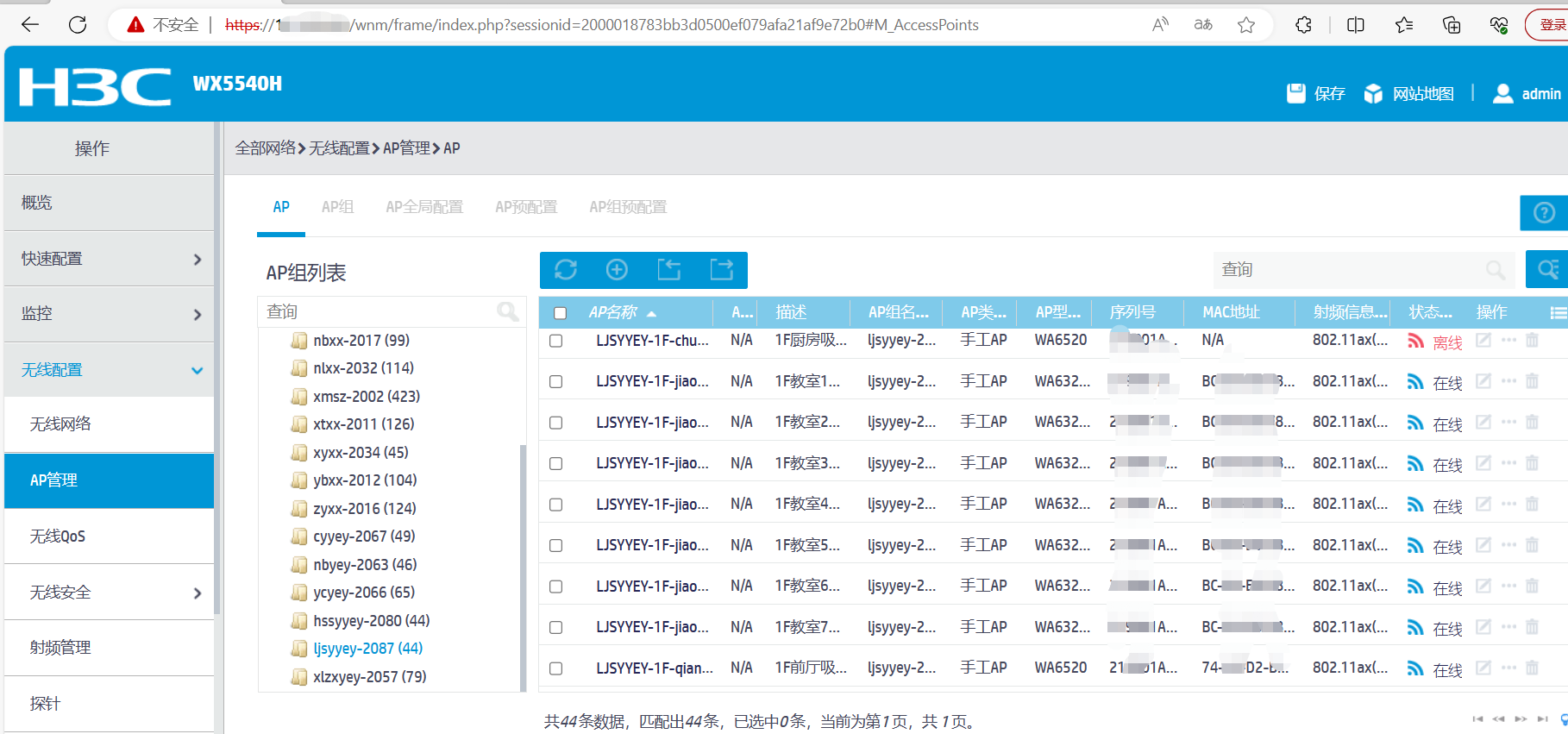Image resolution: width=1568 pixels, height=734 pixels.
Task: Open the 网站地图 site map
Action: (1408, 94)
